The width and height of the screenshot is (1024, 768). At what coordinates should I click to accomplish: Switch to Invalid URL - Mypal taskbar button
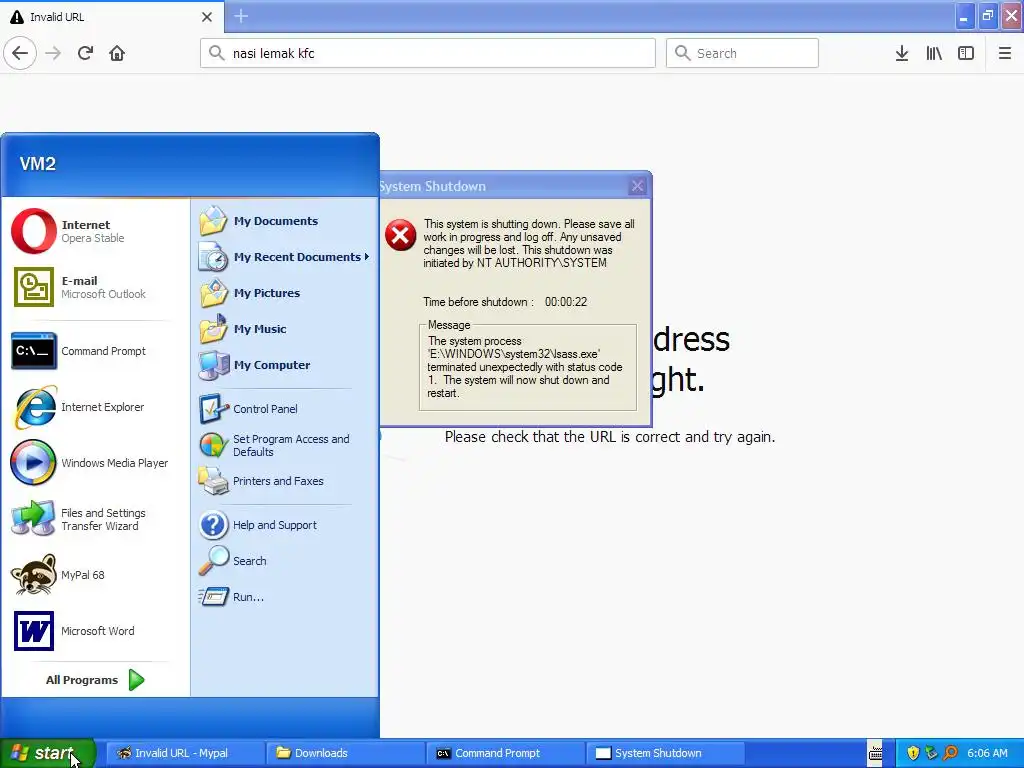(185, 753)
